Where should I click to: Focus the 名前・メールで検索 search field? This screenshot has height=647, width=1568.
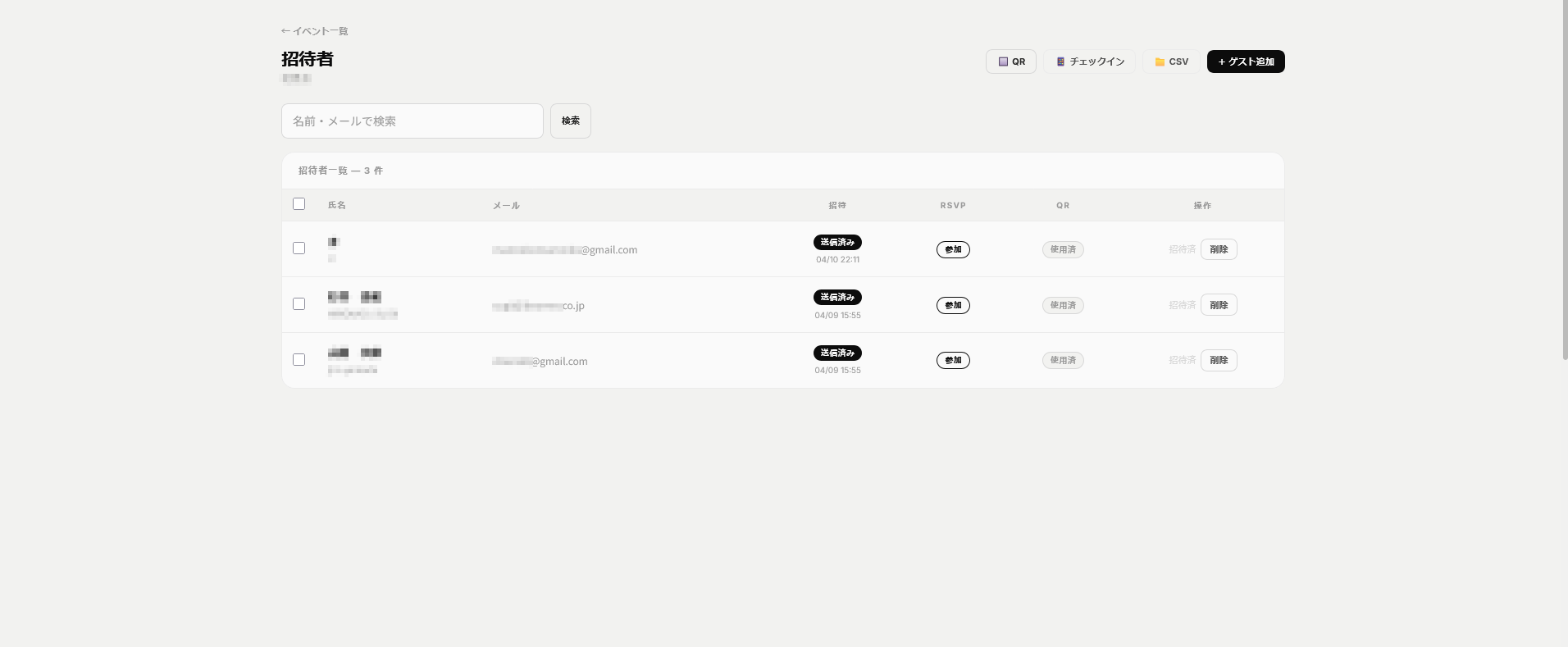point(412,121)
